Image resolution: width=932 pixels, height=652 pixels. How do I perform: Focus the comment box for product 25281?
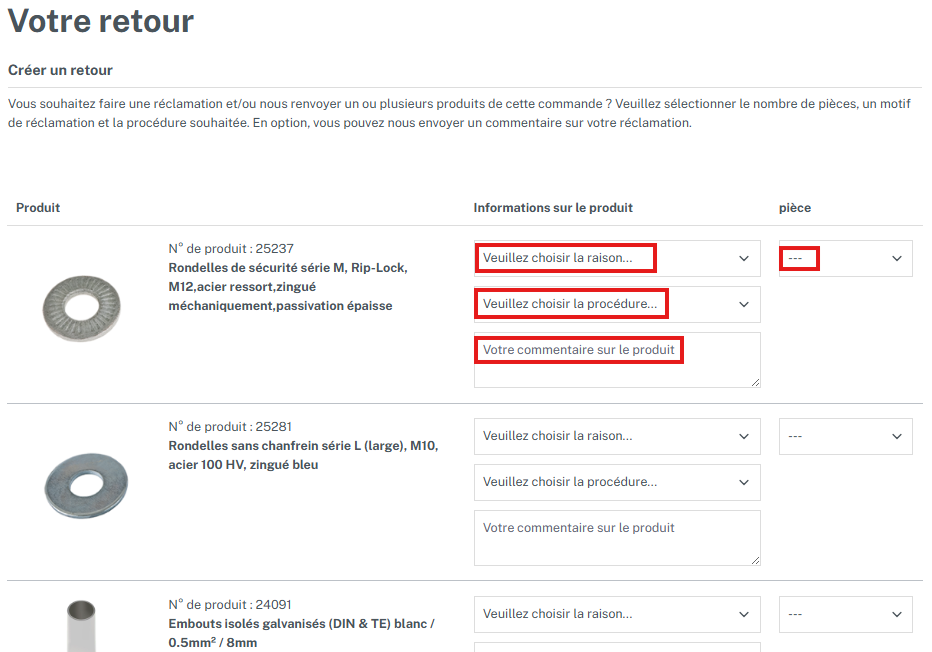tap(616, 537)
